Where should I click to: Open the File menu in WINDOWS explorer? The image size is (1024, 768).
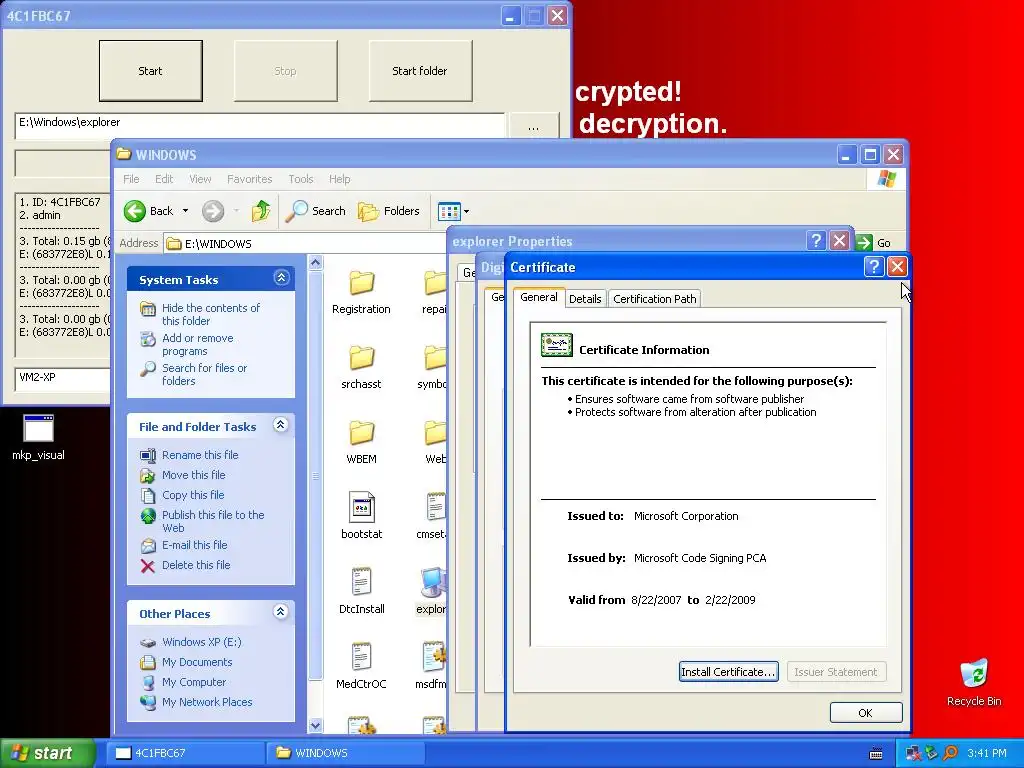click(x=131, y=179)
